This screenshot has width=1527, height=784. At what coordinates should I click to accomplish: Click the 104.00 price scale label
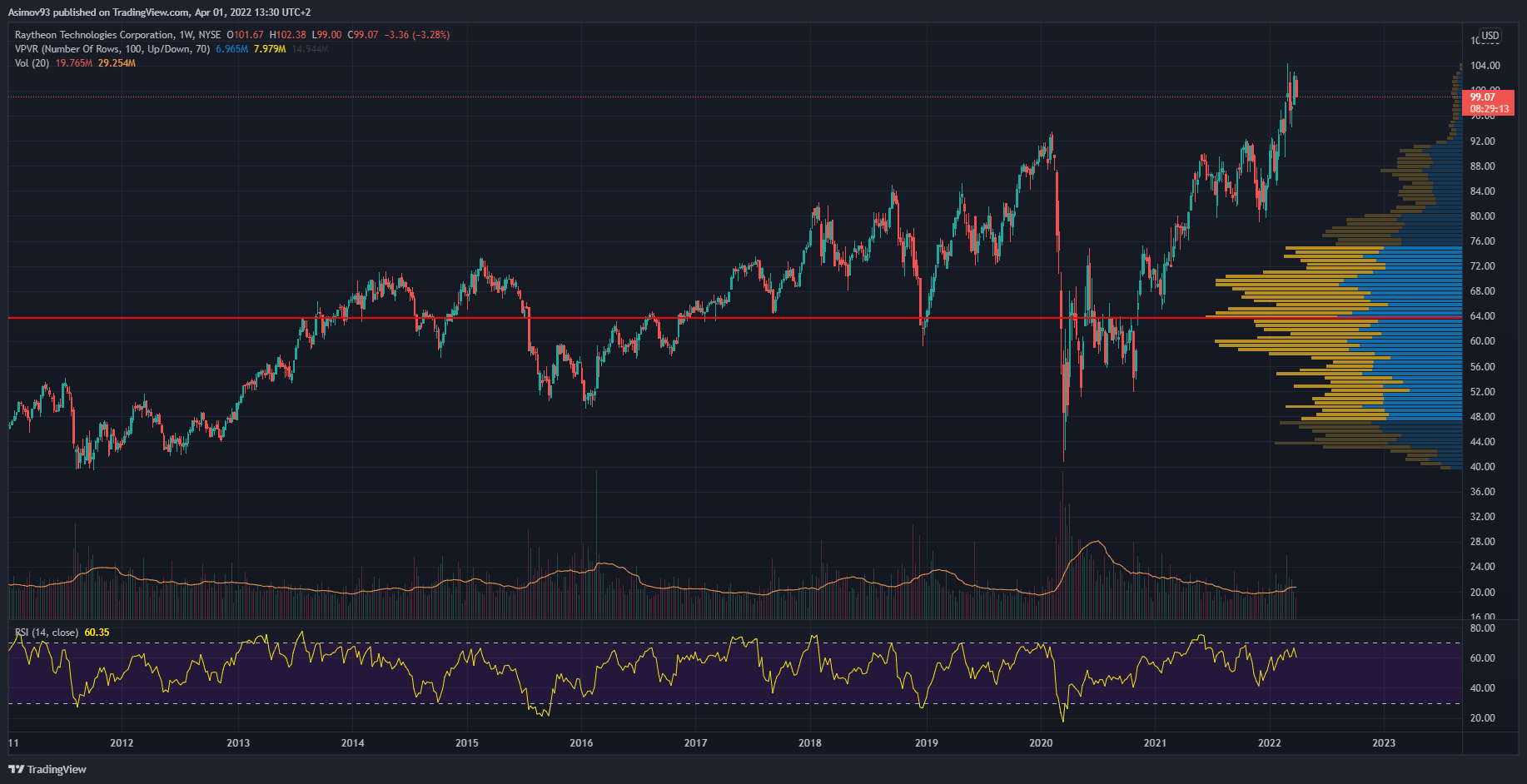pyautogui.click(x=1485, y=66)
